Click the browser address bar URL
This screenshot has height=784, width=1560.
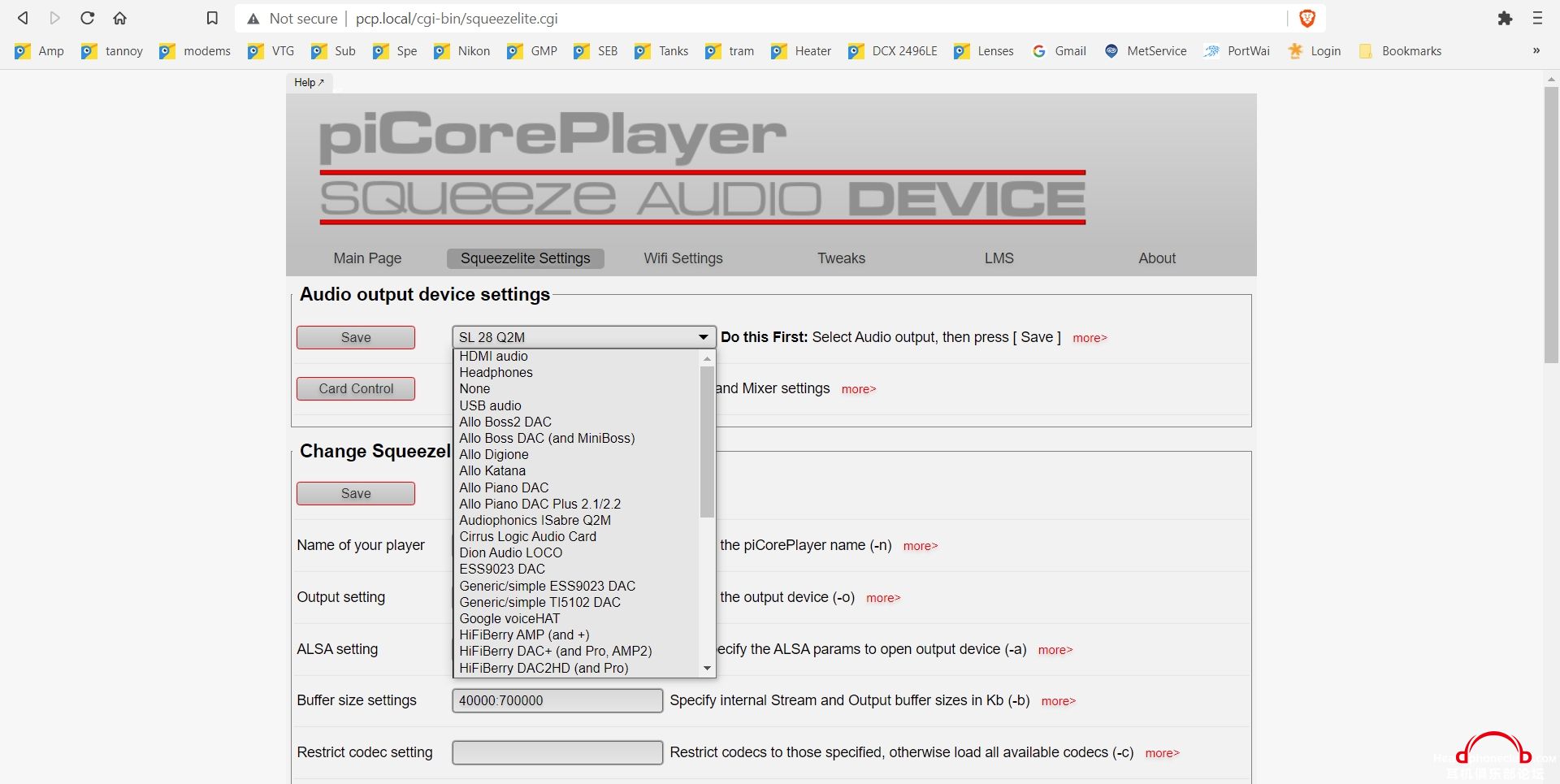click(x=457, y=19)
